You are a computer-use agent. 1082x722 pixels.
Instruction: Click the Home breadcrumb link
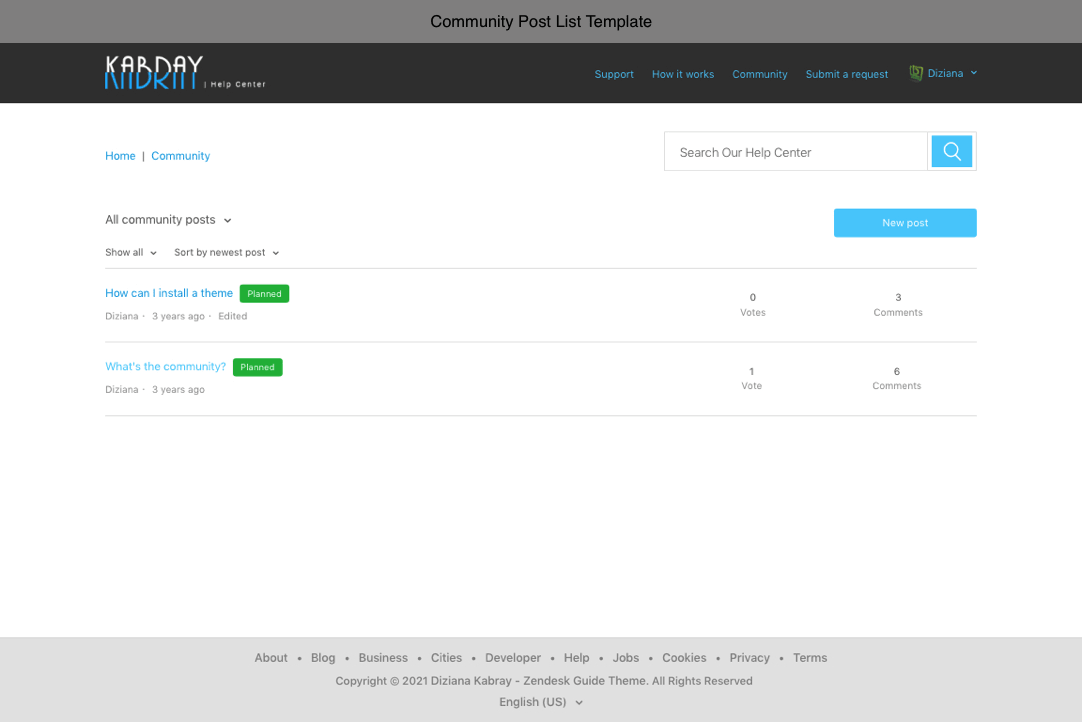[x=120, y=156]
